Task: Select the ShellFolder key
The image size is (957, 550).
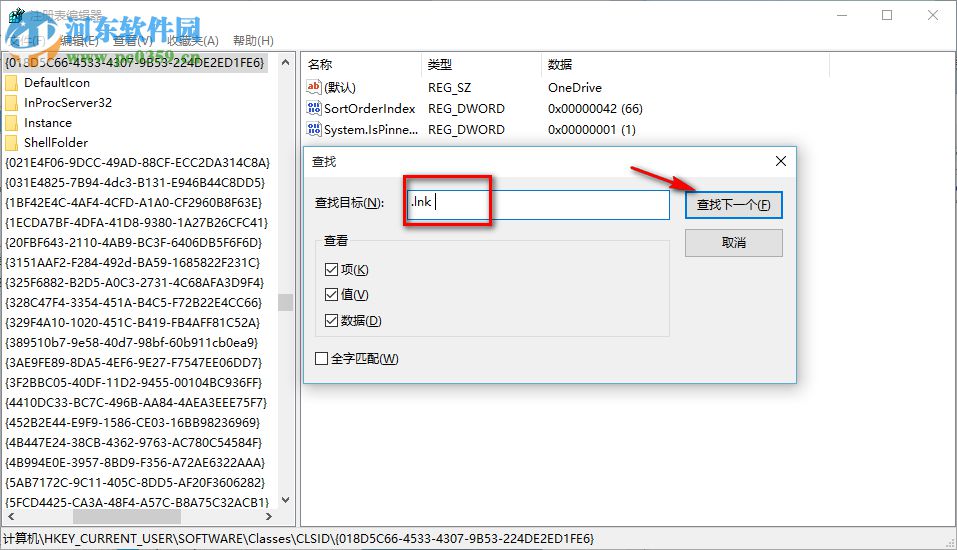Action: click(56, 143)
